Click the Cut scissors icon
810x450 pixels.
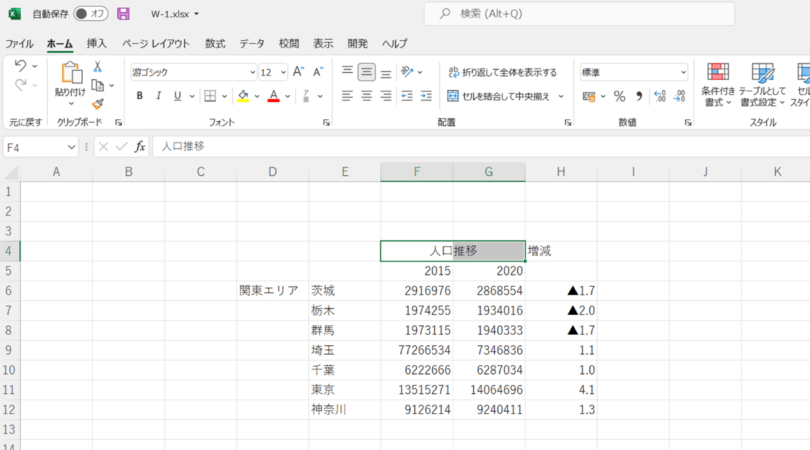pyautogui.click(x=98, y=67)
